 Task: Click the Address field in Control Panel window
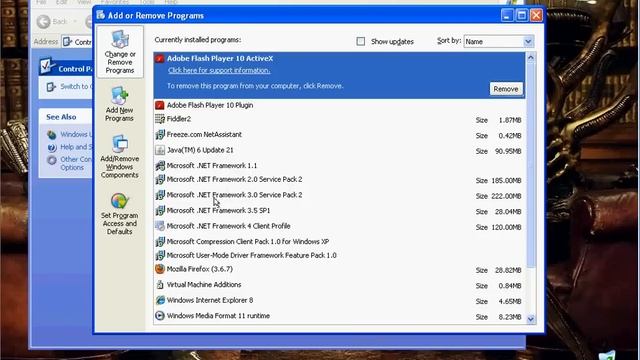(78, 42)
